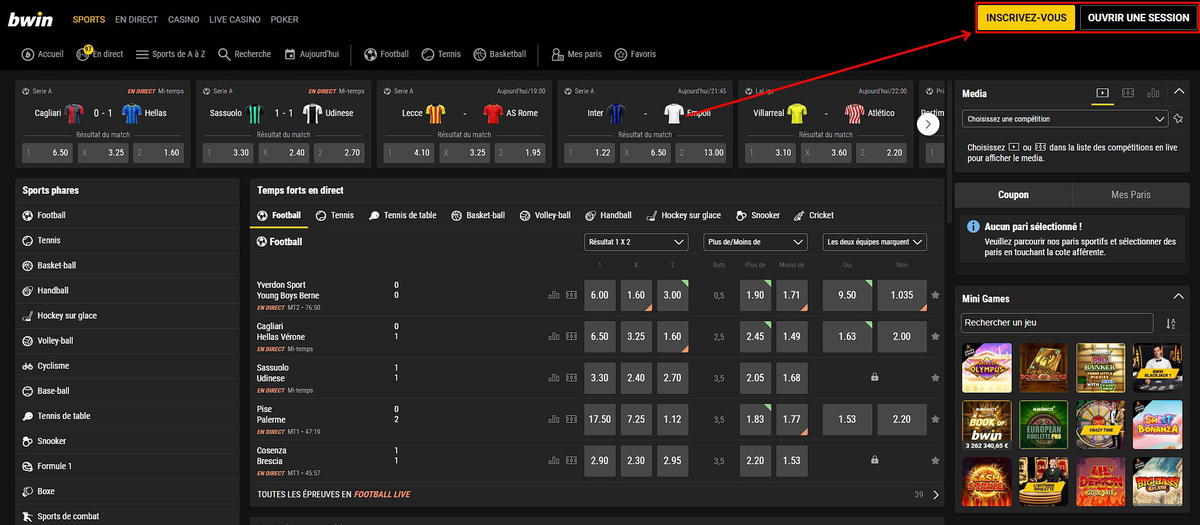Select Hockey sur glace tab

[684, 215]
